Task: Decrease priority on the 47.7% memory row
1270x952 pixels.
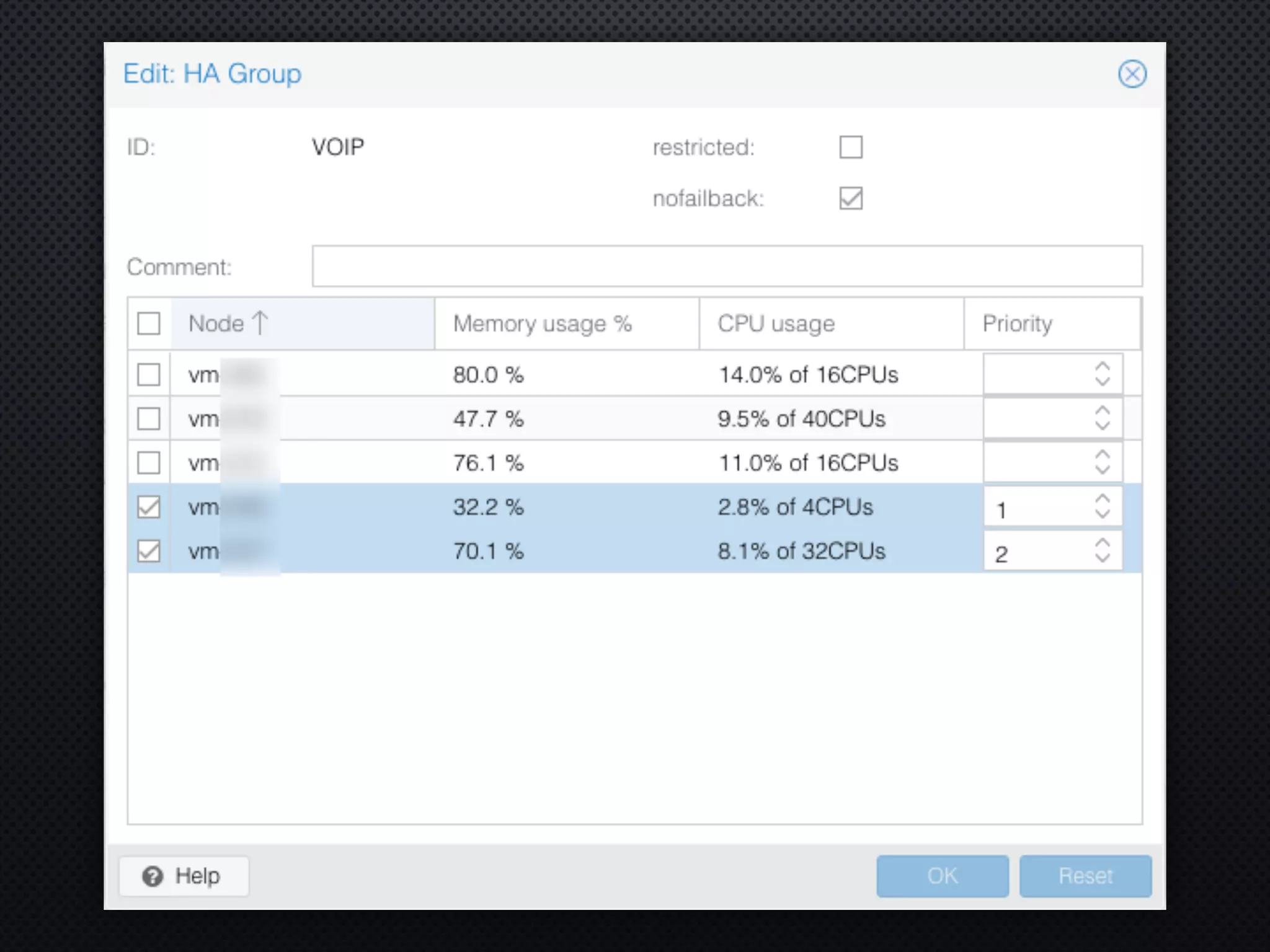Action: (1102, 426)
